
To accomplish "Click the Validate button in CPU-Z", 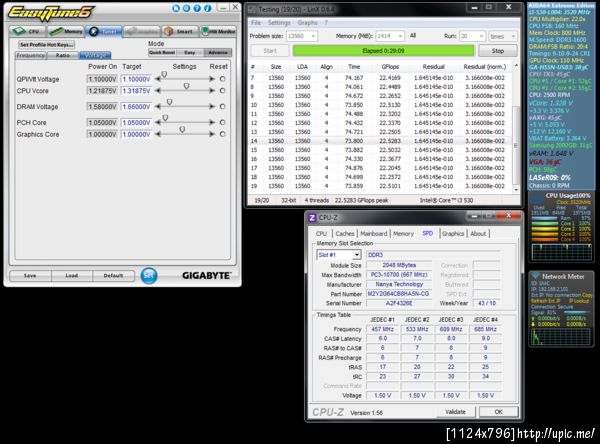I will pyautogui.click(x=455, y=412).
